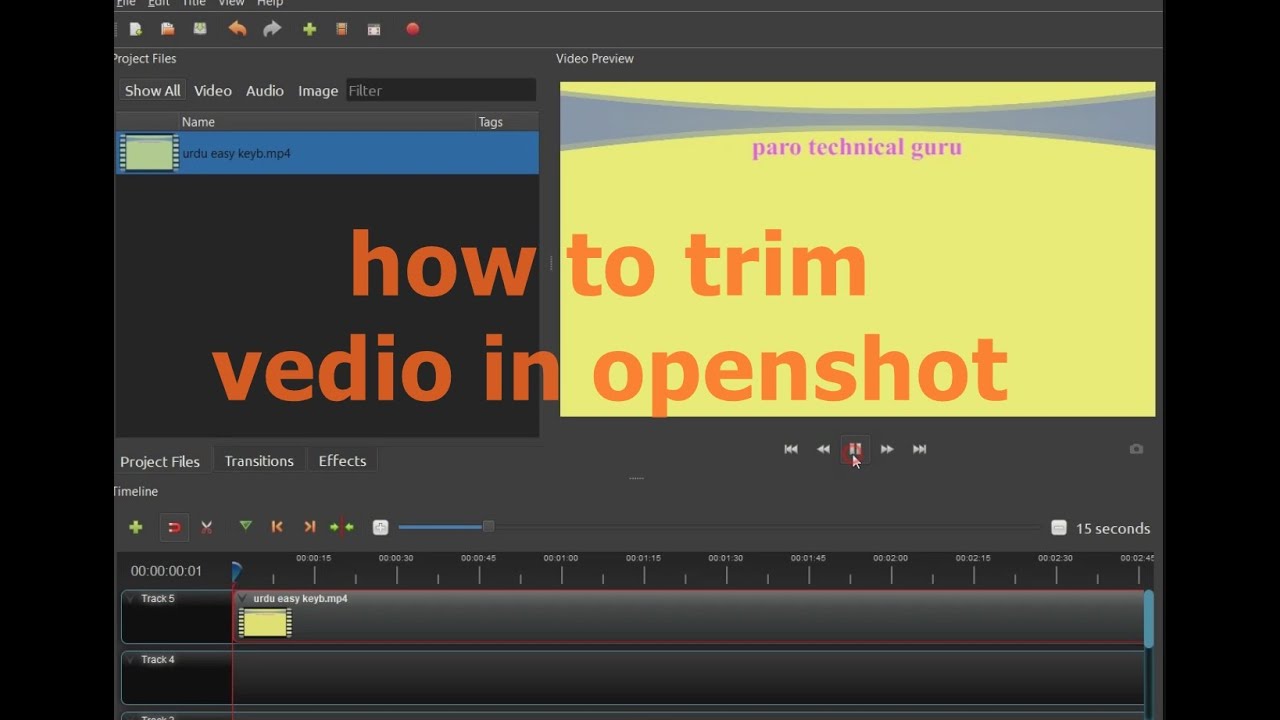Fast forward the video preview
This screenshot has width=1280, height=720.
click(887, 449)
